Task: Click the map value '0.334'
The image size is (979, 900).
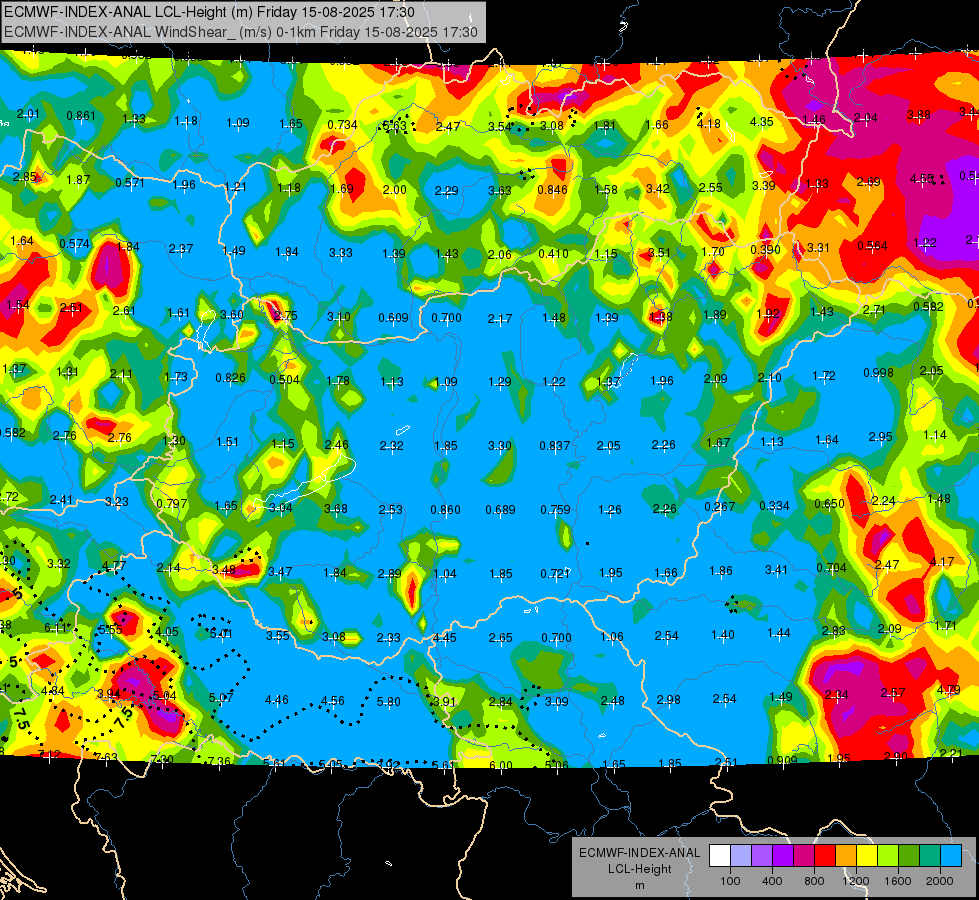Action: (774, 506)
